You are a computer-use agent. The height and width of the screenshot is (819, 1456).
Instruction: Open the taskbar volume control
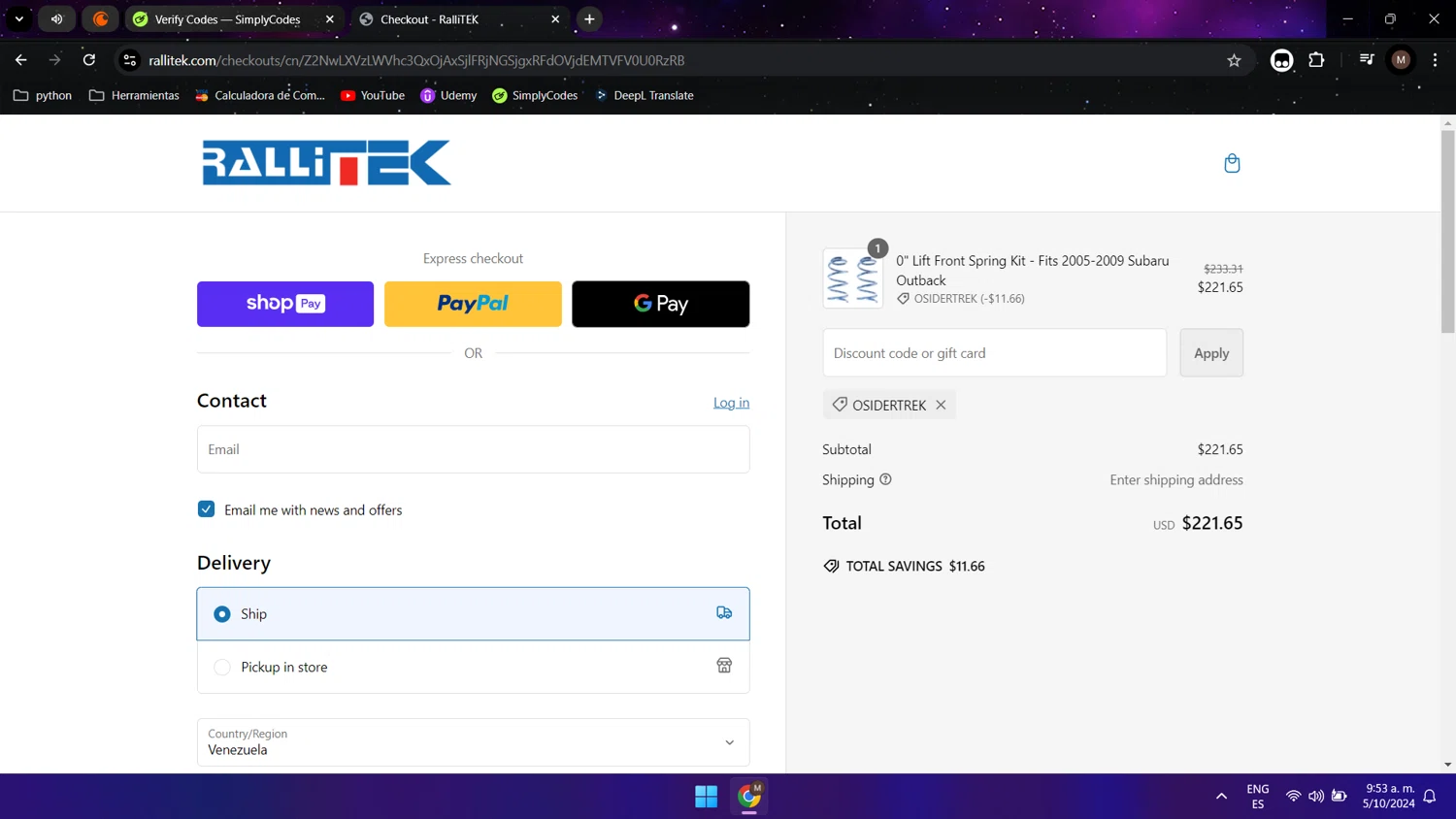click(x=1315, y=797)
